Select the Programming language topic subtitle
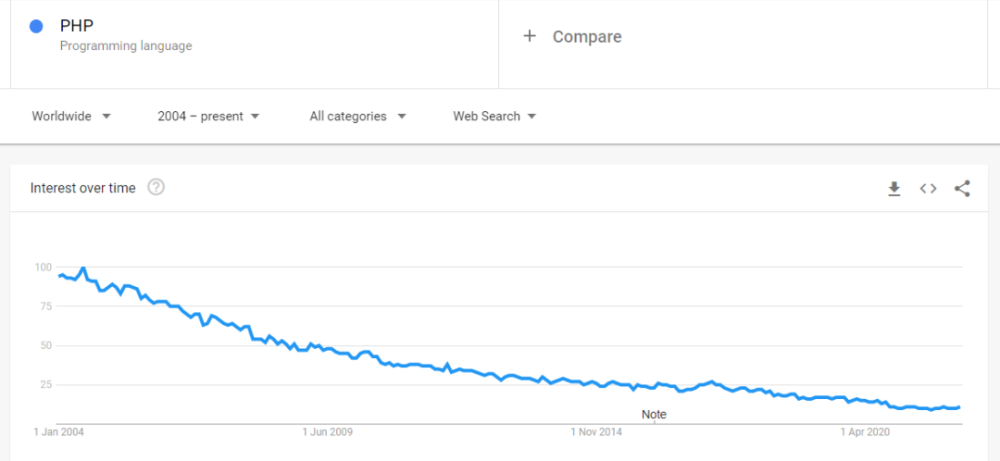Screen dimensions: 1000x461 point(126,46)
